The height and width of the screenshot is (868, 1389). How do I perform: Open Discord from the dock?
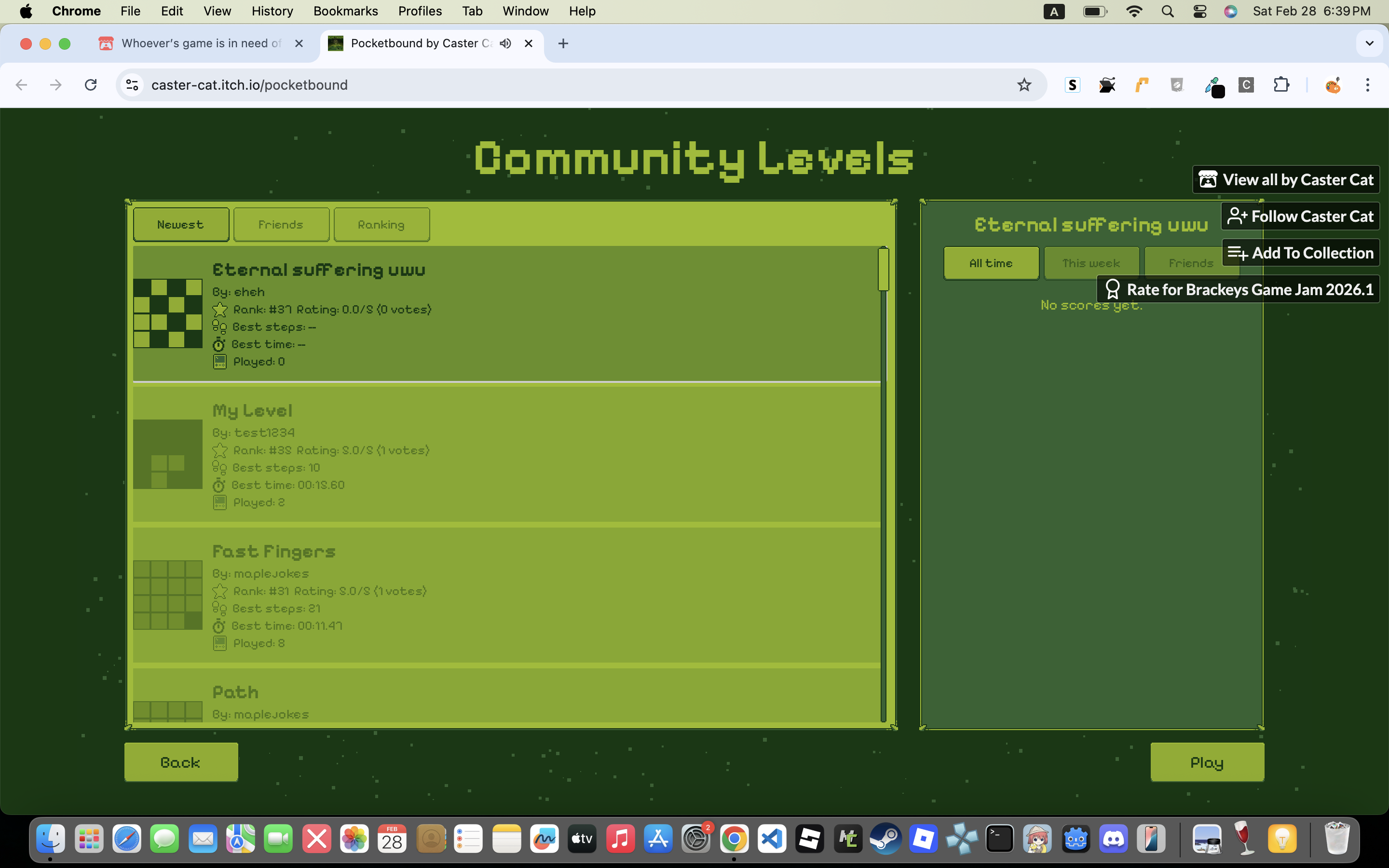click(x=1114, y=839)
